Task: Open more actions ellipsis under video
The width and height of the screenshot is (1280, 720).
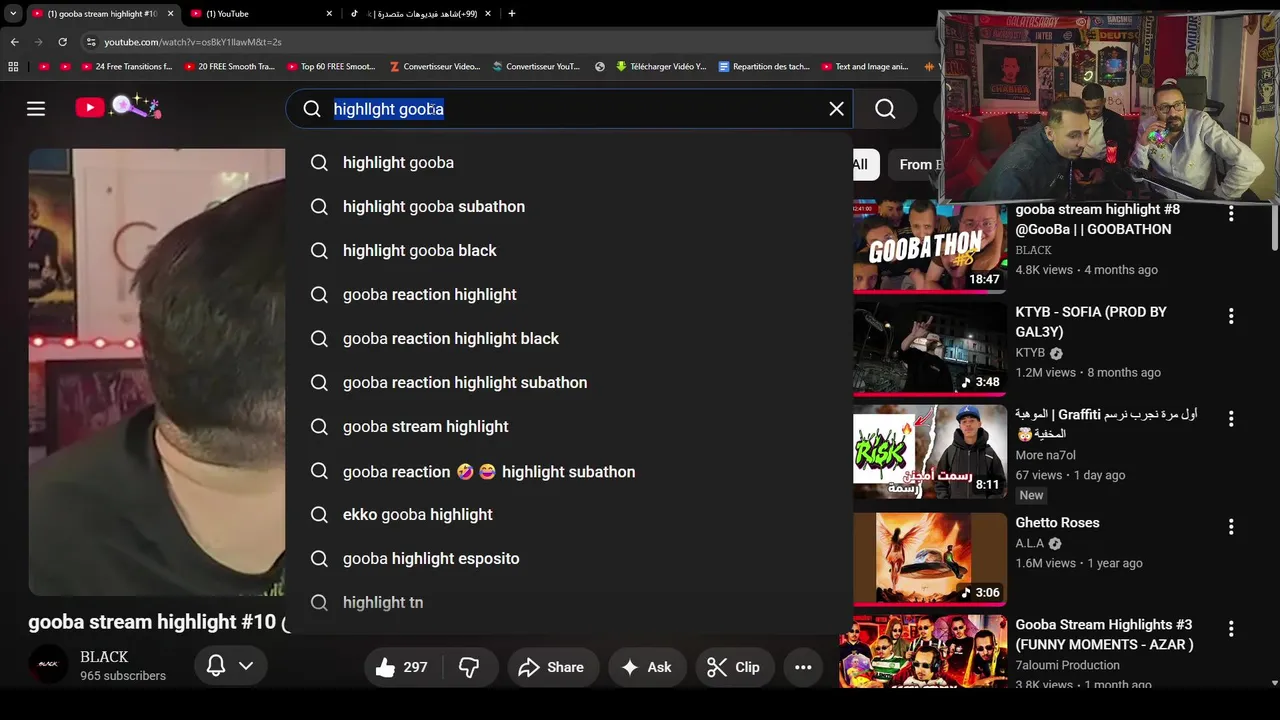Action: click(803, 667)
